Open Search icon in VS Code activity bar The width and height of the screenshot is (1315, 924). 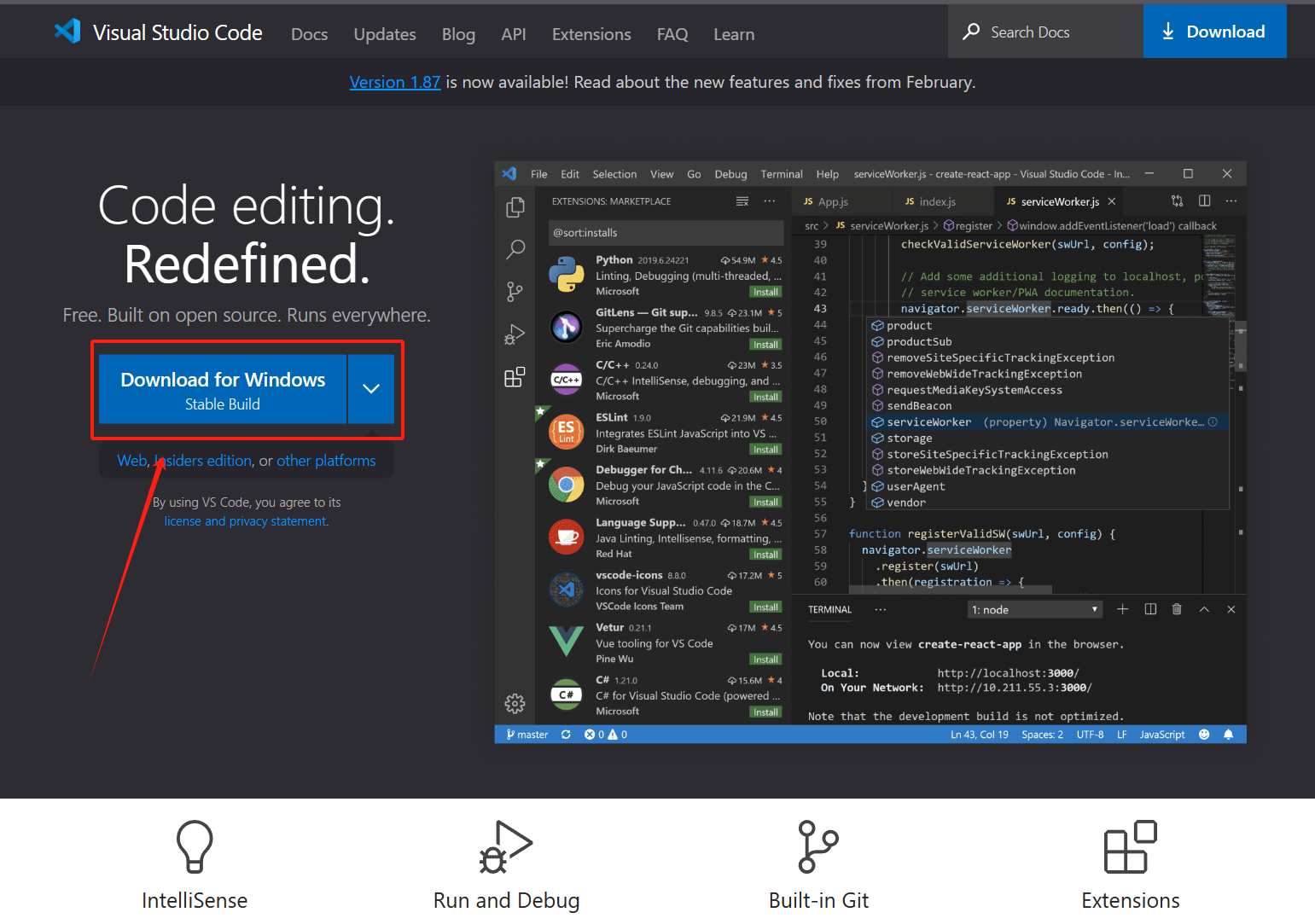click(x=515, y=249)
